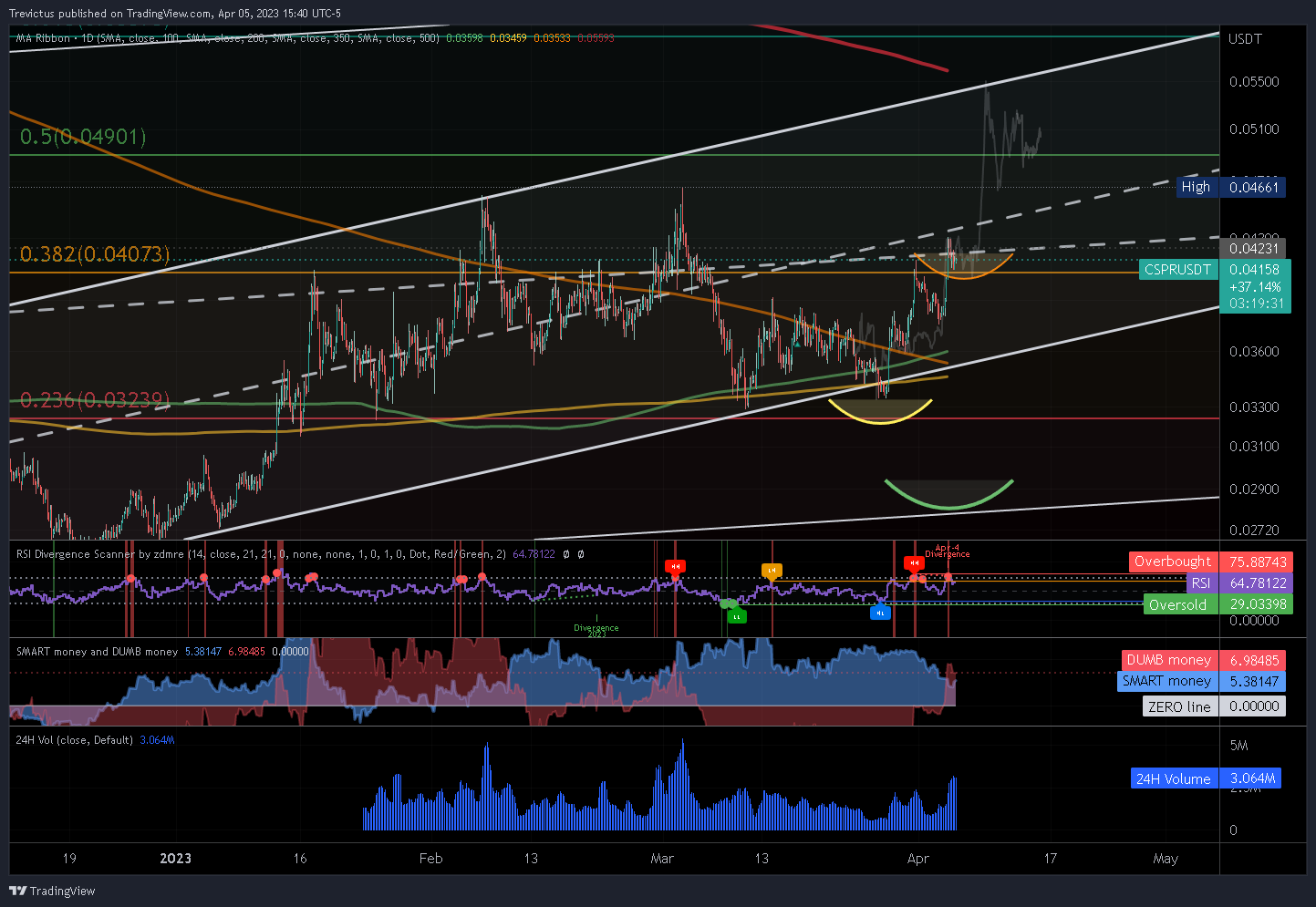Click the 0.04231 price label
The image size is (1316, 907).
pos(1254,248)
